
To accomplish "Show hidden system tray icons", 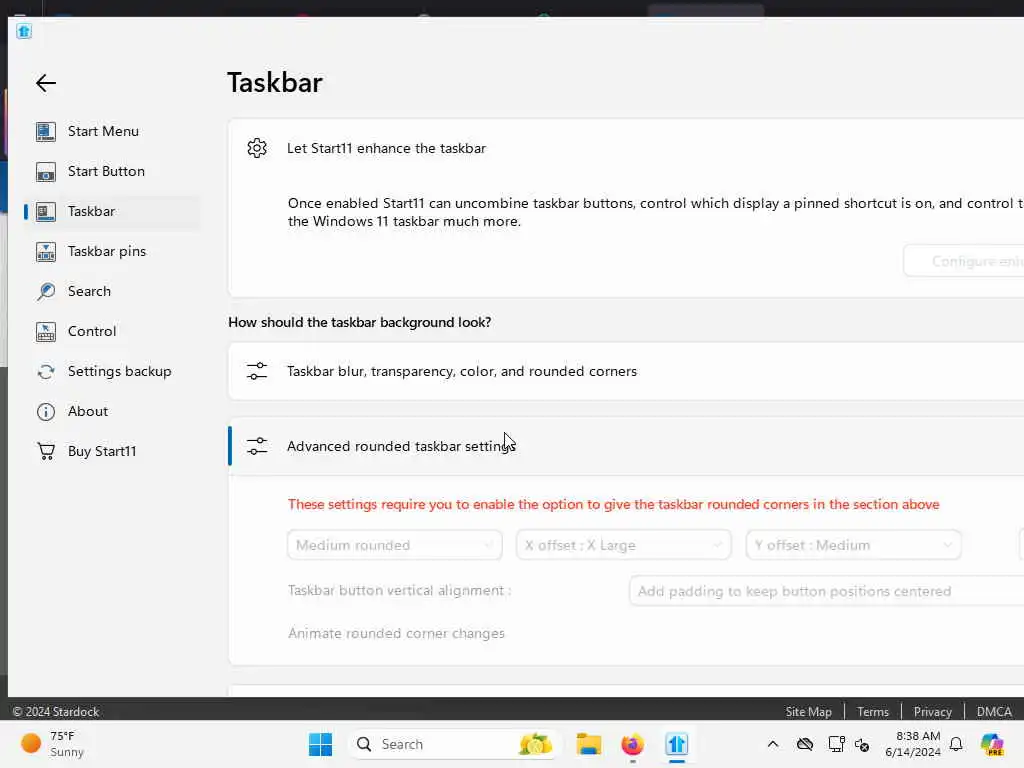I will tap(773, 744).
